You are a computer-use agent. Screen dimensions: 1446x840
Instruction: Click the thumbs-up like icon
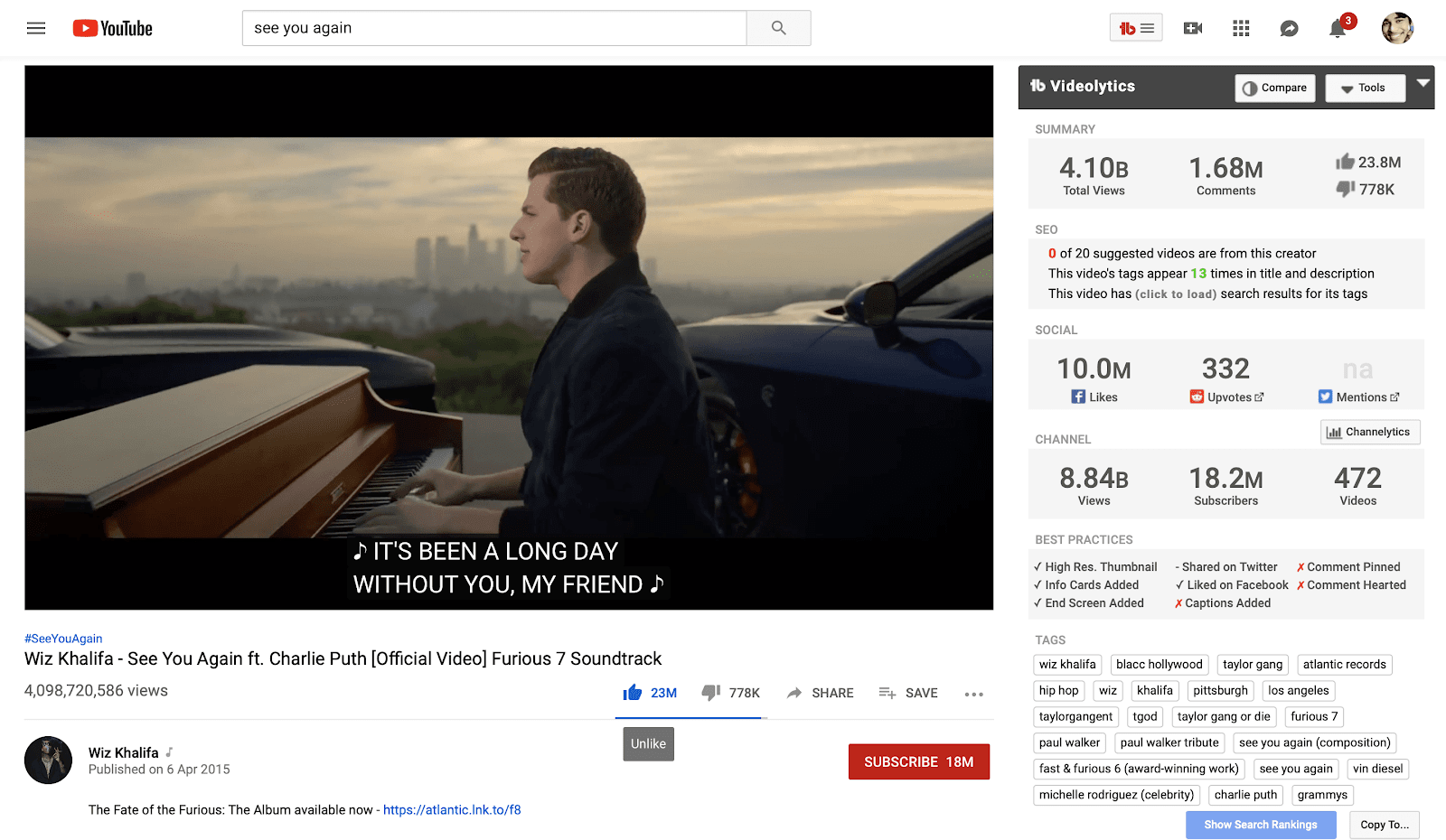pyautogui.click(x=633, y=693)
